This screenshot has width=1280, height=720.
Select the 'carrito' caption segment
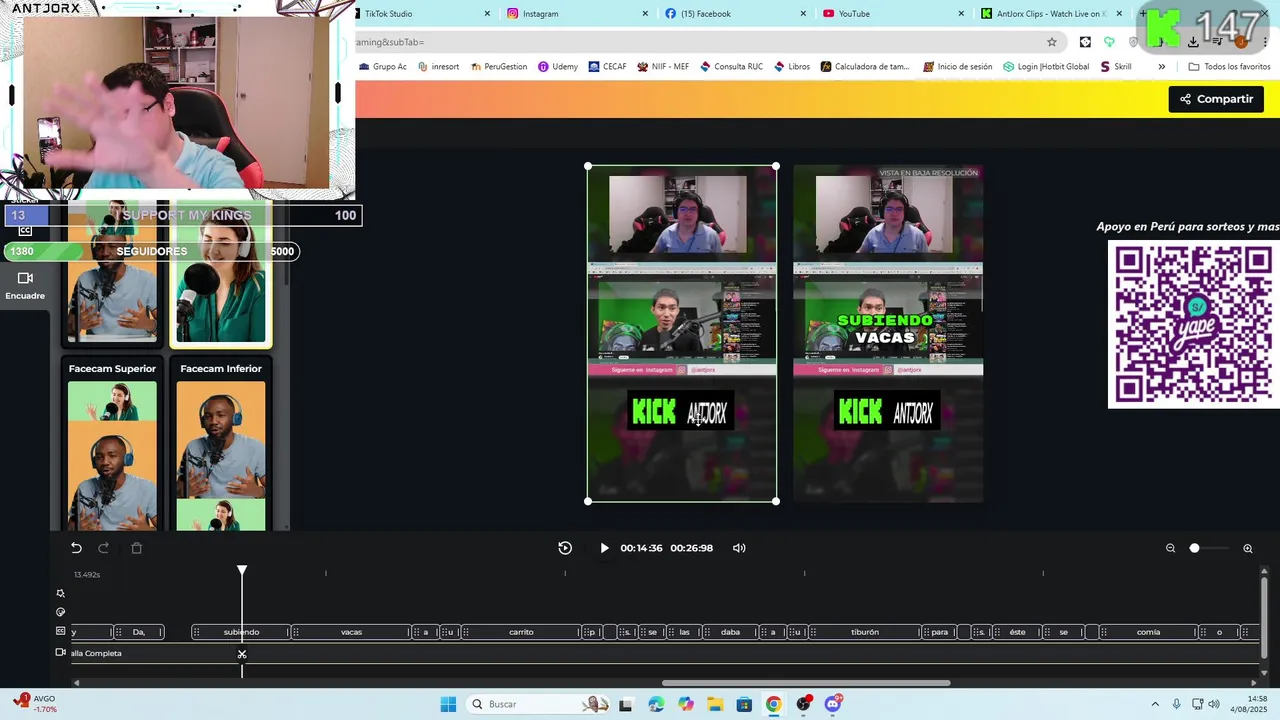tap(521, 632)
